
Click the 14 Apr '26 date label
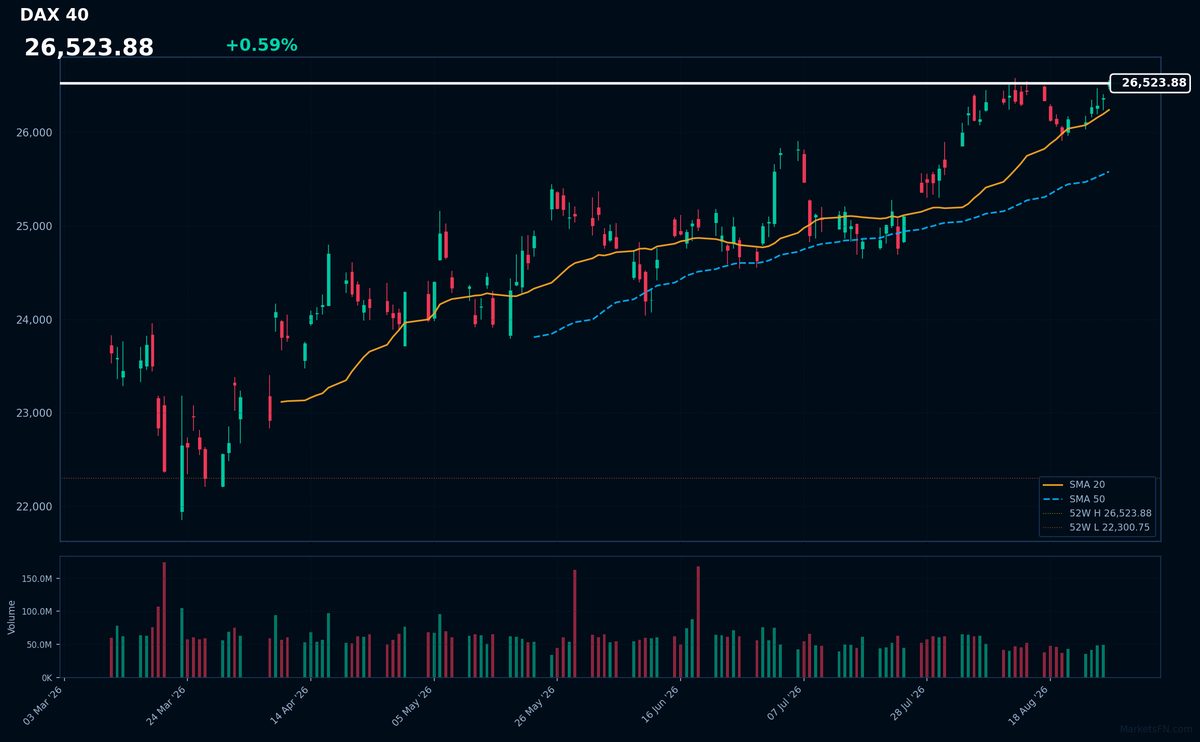point(288,705)
